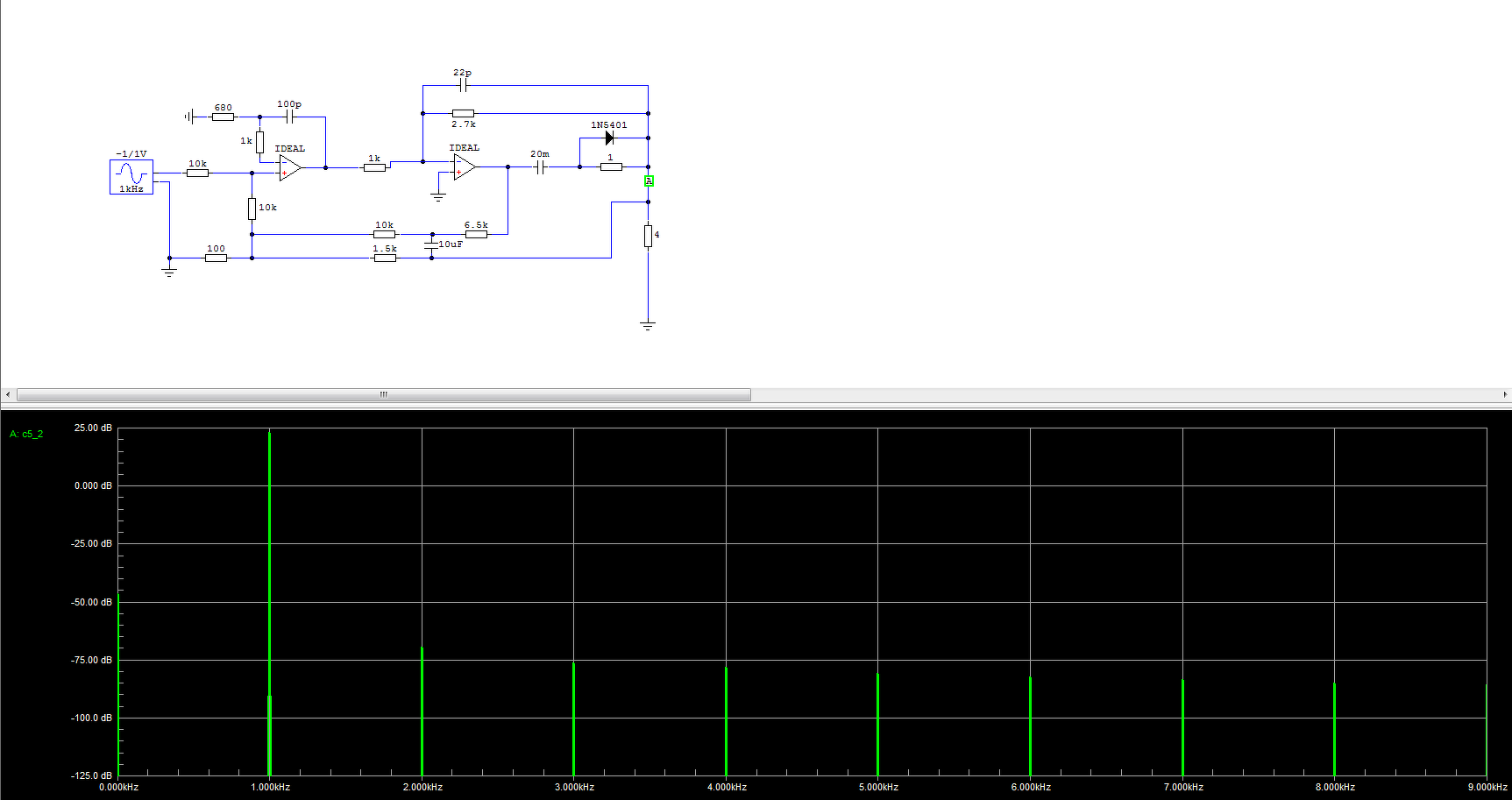
Task: Select the 1kHz sine signal generator
Action: click(x=131, y=176)
